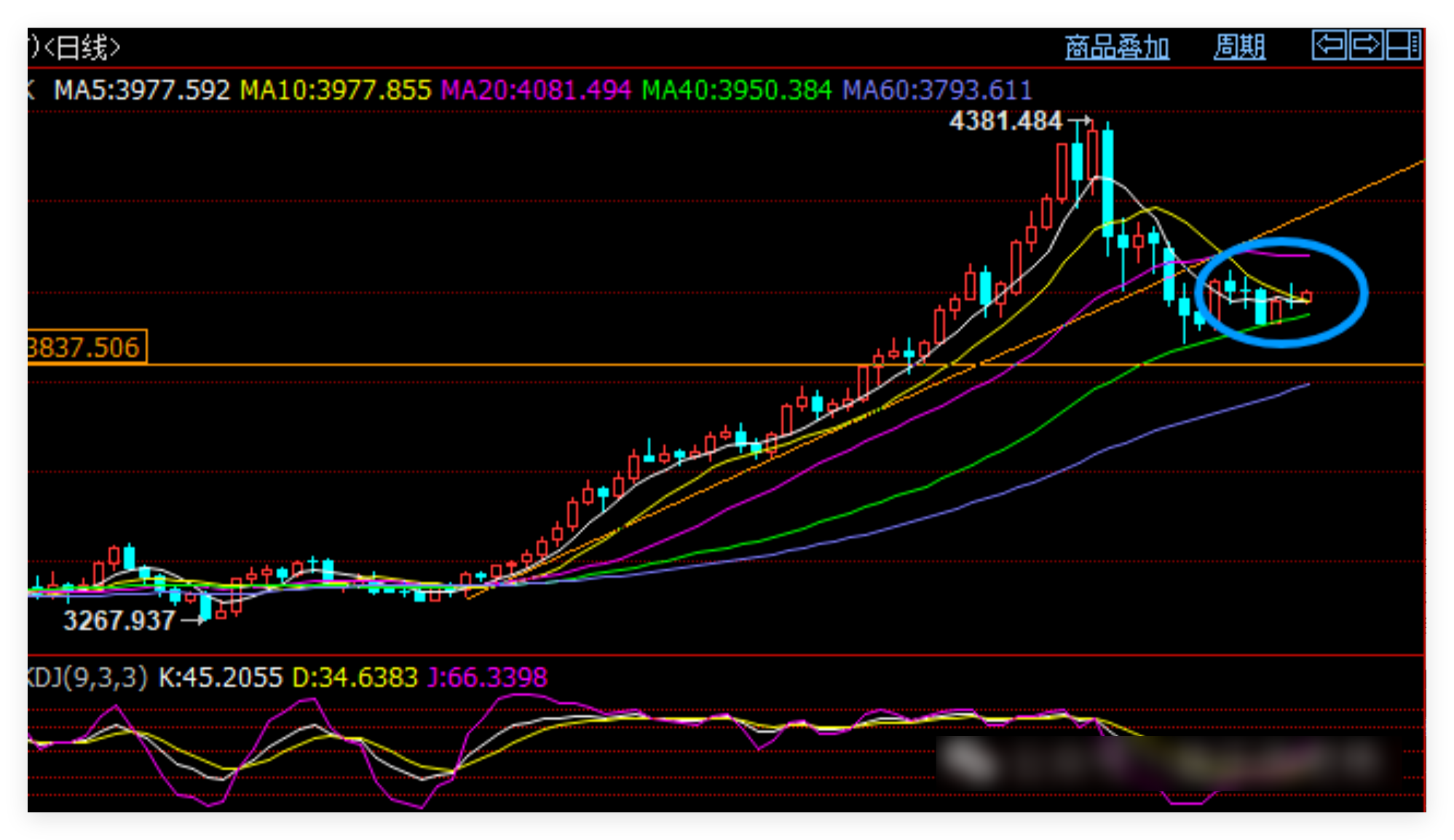Click the 4381.484 high price marker
The height and width of the screenshot is (840, 1454).
click(x=1005, y=121)
